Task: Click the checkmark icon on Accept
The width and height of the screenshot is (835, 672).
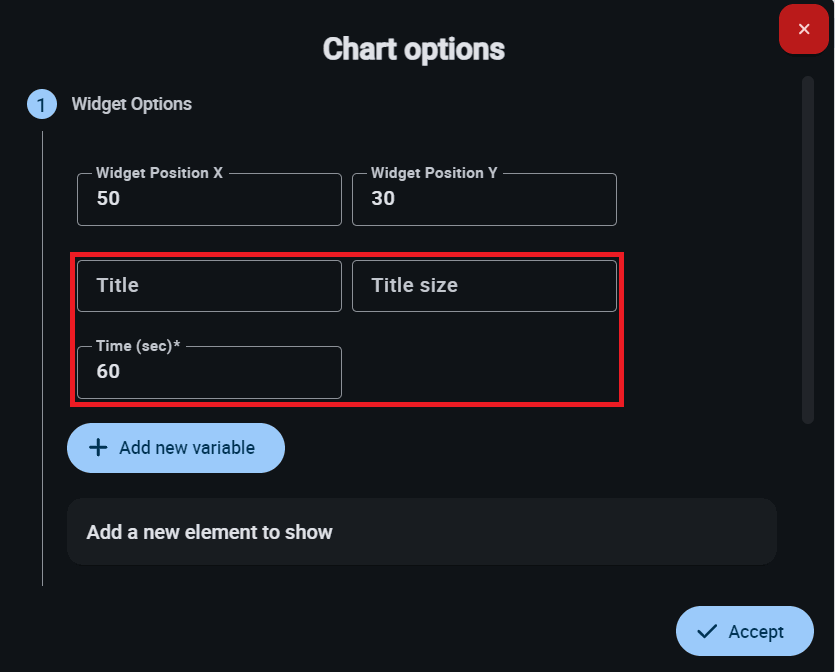Action: point(707,632)
